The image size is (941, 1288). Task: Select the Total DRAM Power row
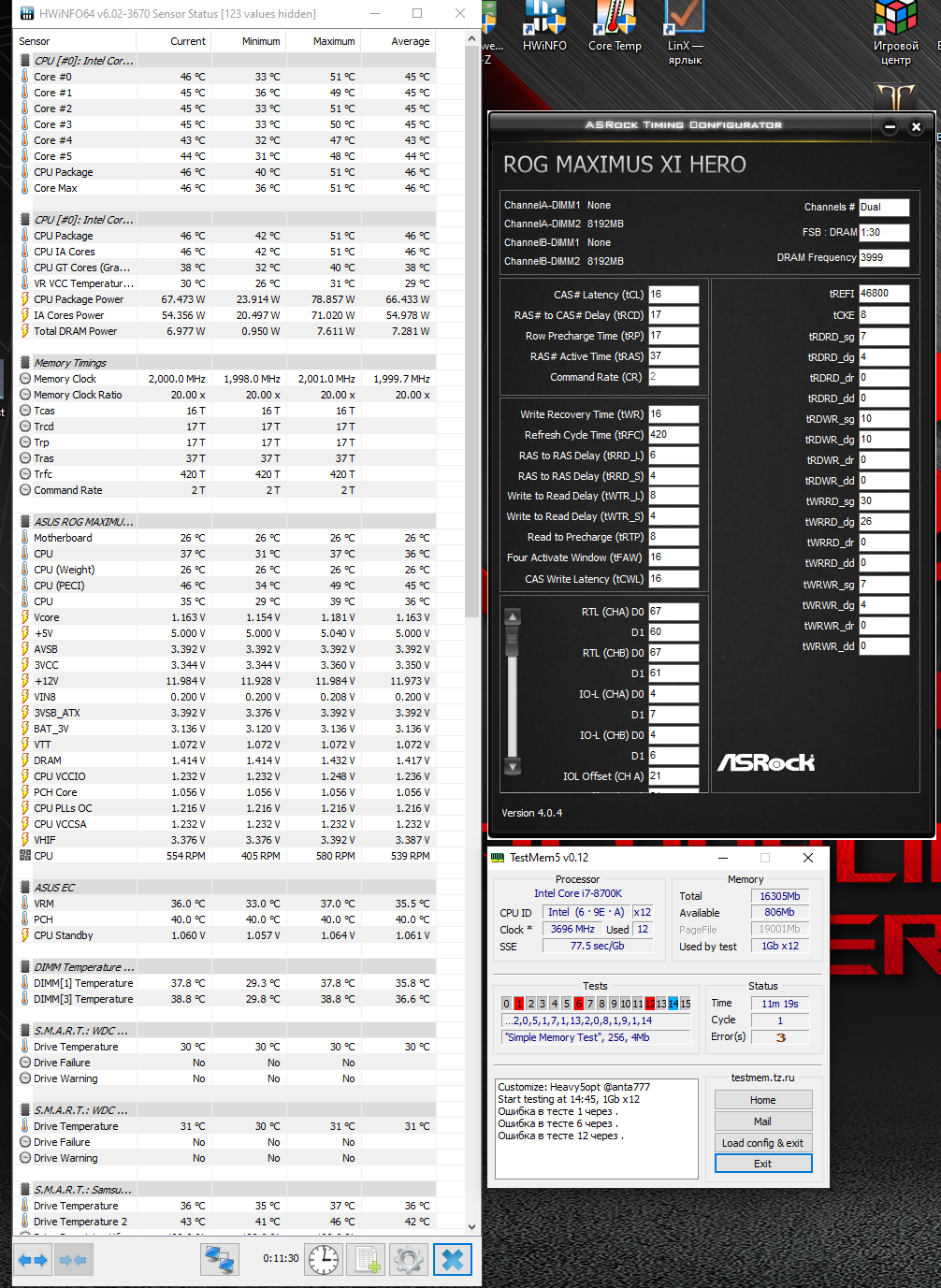point(225,331)
